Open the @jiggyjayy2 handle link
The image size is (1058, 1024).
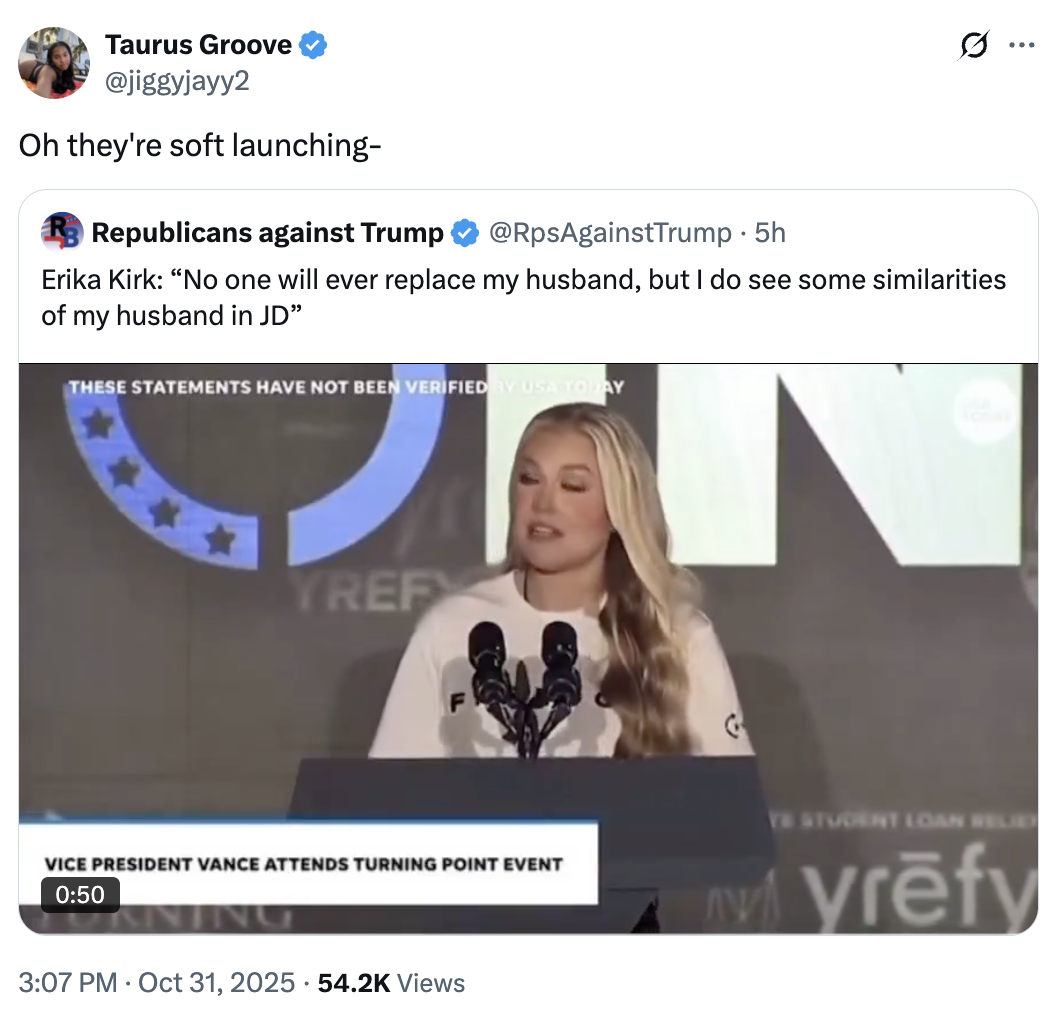(177, 79)
